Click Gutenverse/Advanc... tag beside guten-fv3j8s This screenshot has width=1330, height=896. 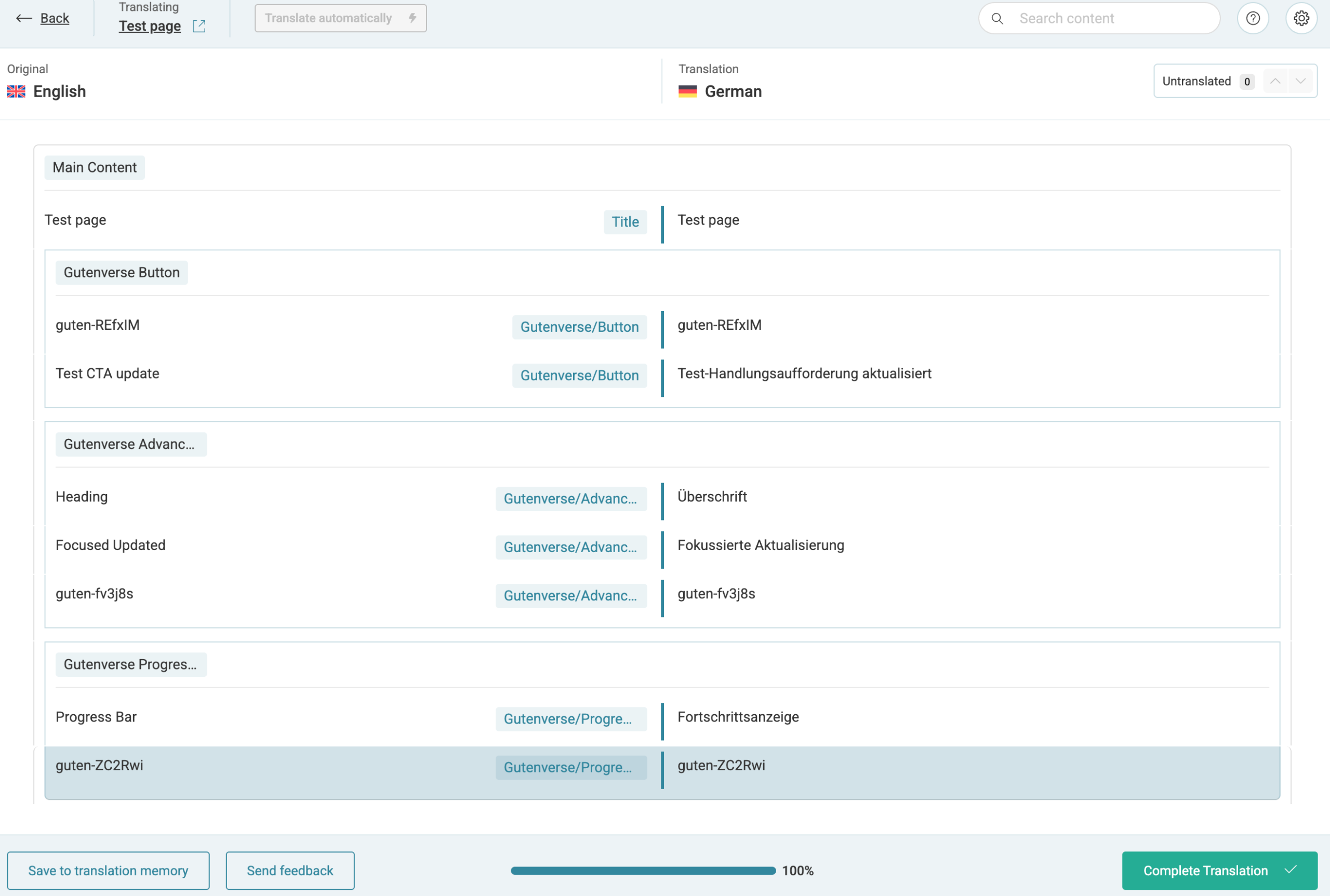pyautogui.click(x=571, y=595)
